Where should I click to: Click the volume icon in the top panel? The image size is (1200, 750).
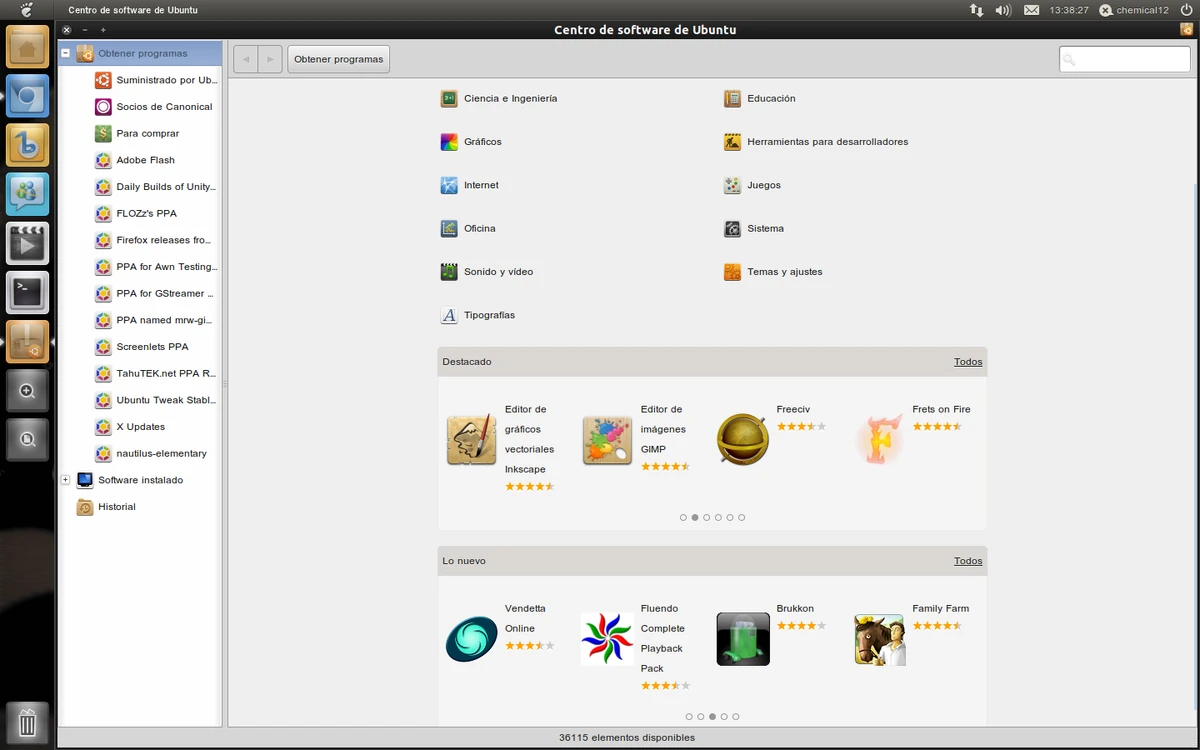coord(1004,10)
